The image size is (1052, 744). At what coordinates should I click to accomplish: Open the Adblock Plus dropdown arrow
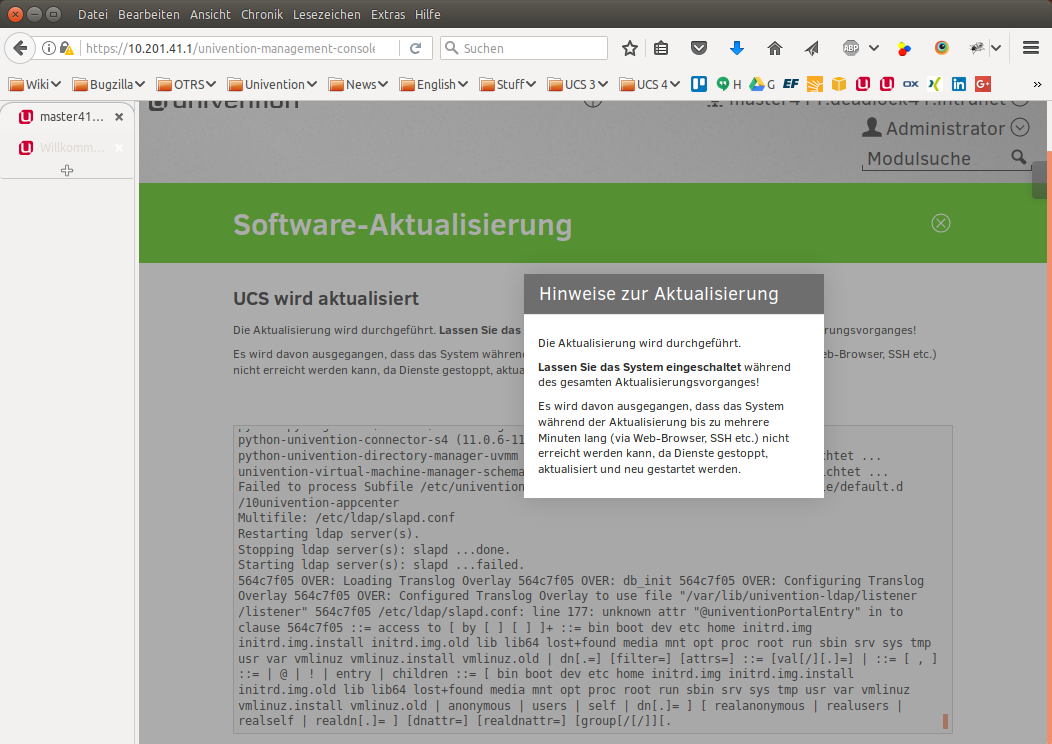874,48
